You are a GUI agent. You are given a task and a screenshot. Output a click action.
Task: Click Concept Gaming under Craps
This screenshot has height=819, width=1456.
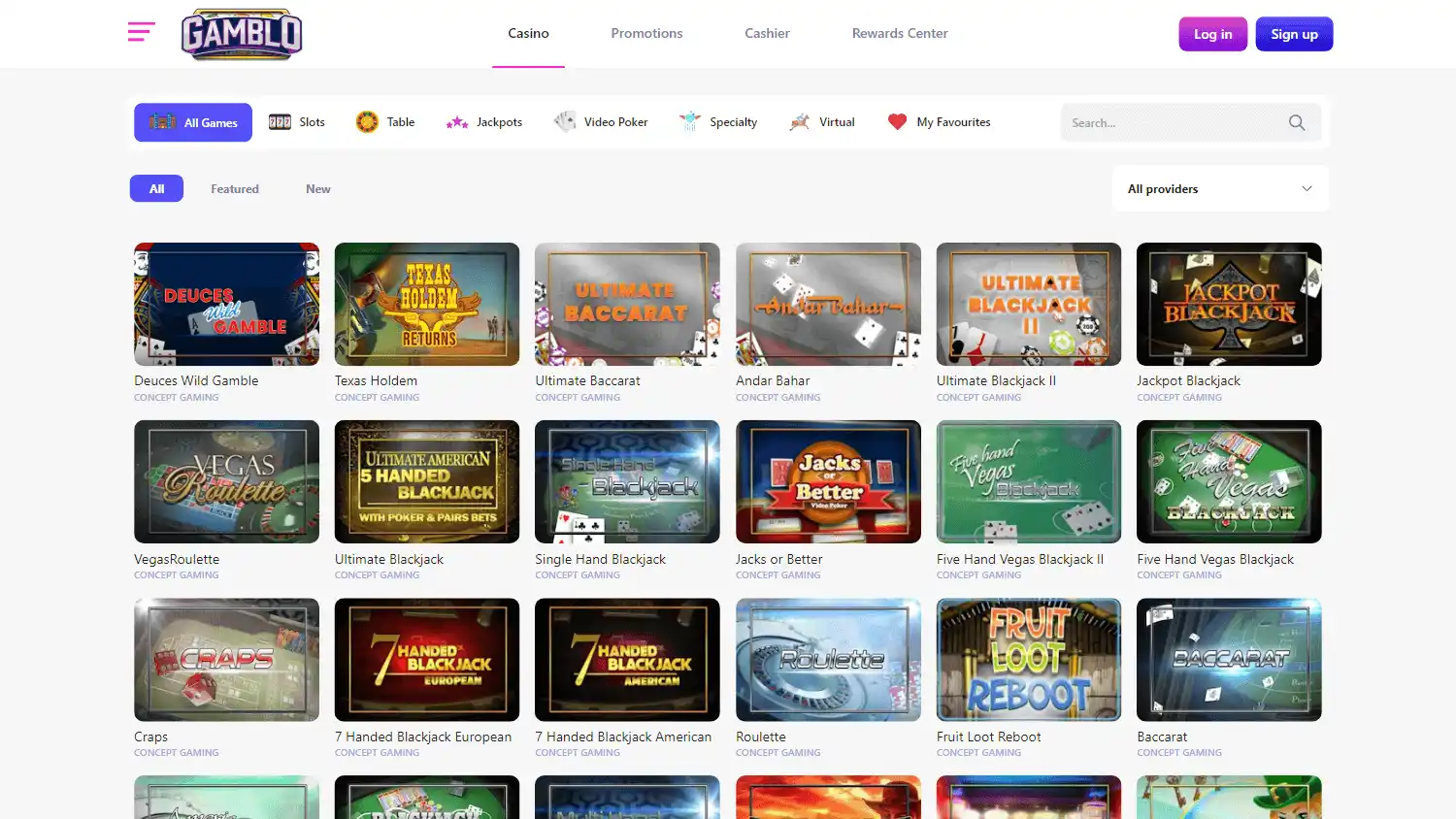(177, 752)
